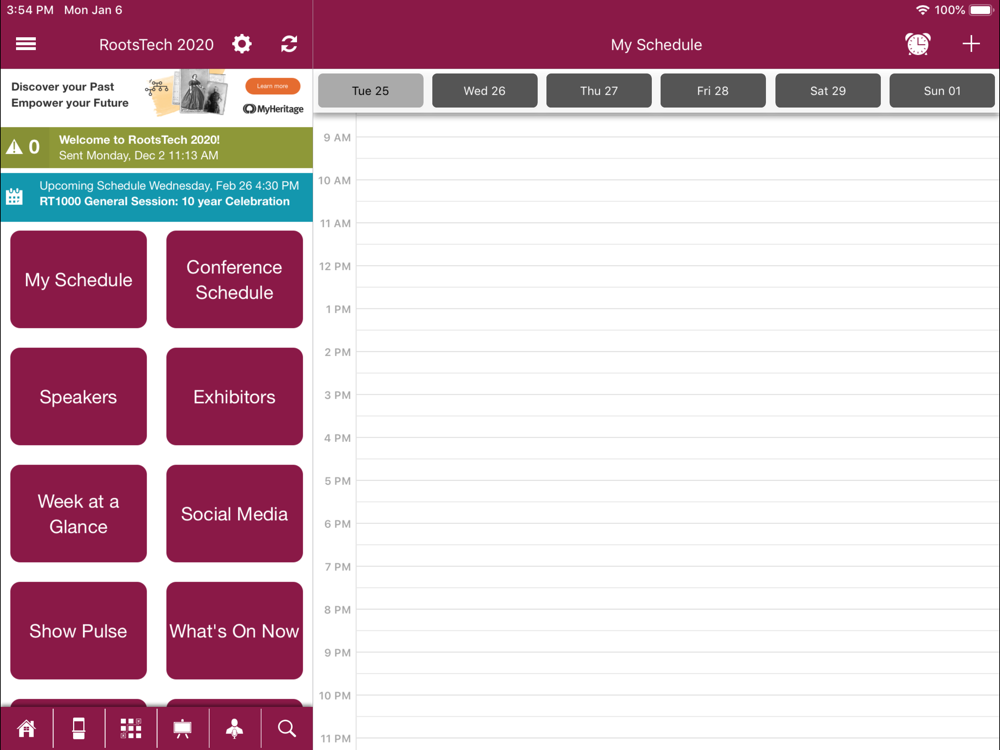Tap the refresh sync icon
Viewport: 1000px width, 750px height.
coord(289,44)
